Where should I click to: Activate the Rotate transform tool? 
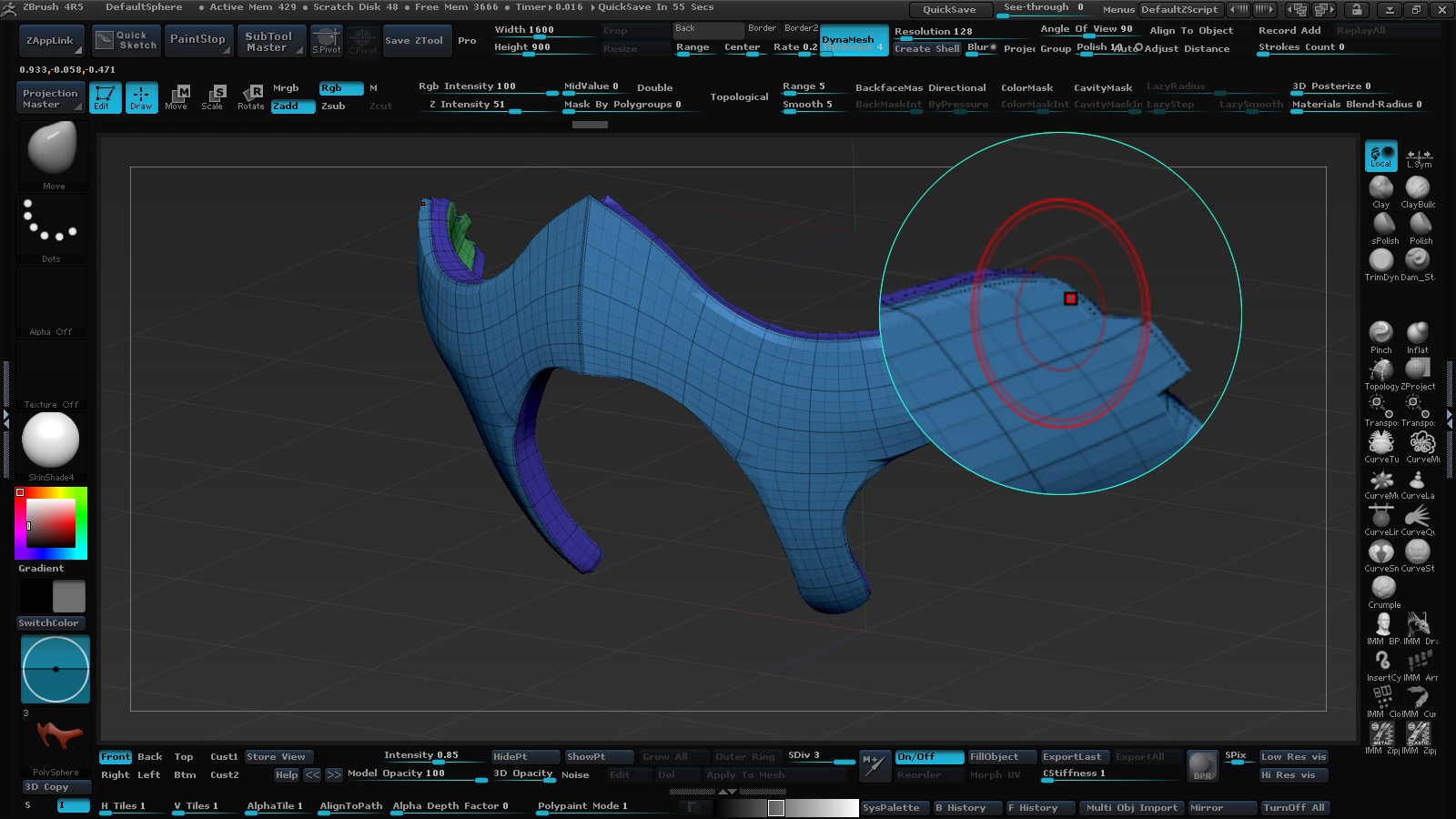pos(251,96)
